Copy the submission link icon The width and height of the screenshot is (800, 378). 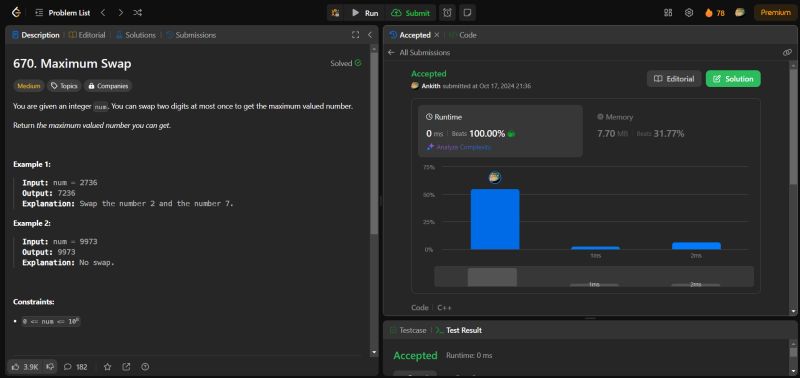[787, 52]
